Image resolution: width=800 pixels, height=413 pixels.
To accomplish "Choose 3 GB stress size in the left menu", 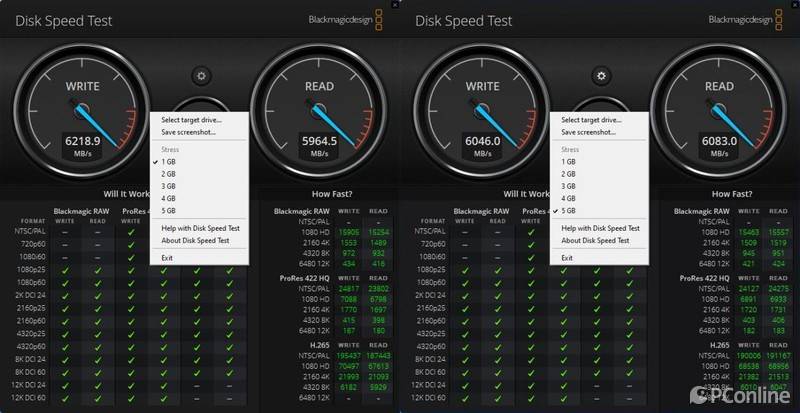I will point(169,186).
